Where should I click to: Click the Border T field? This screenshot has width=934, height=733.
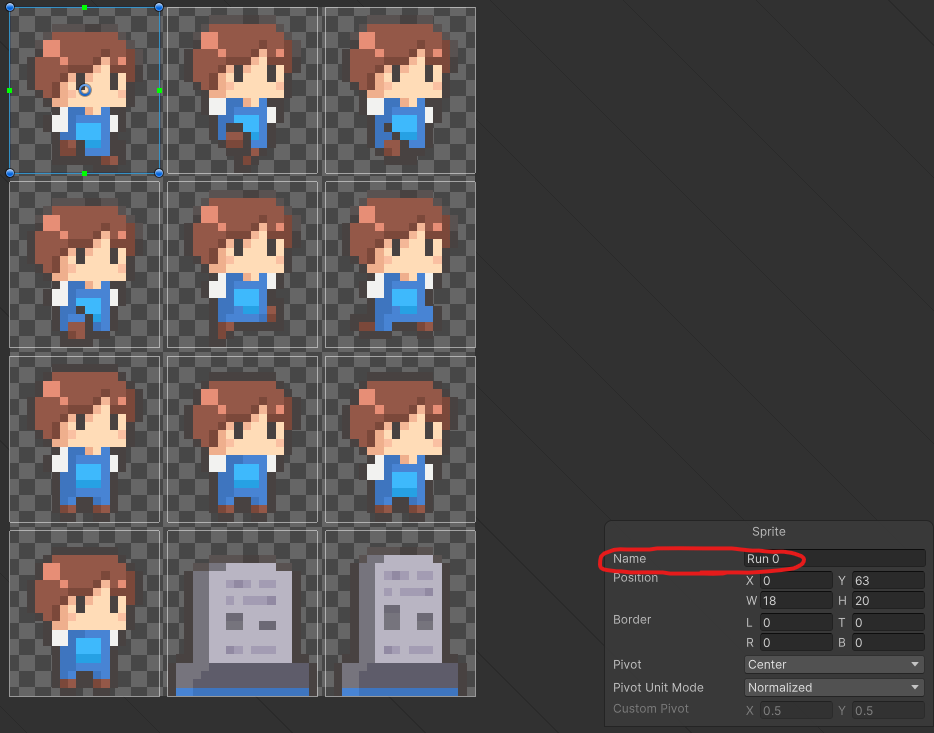pyautogui.click(x=888, y=623)
